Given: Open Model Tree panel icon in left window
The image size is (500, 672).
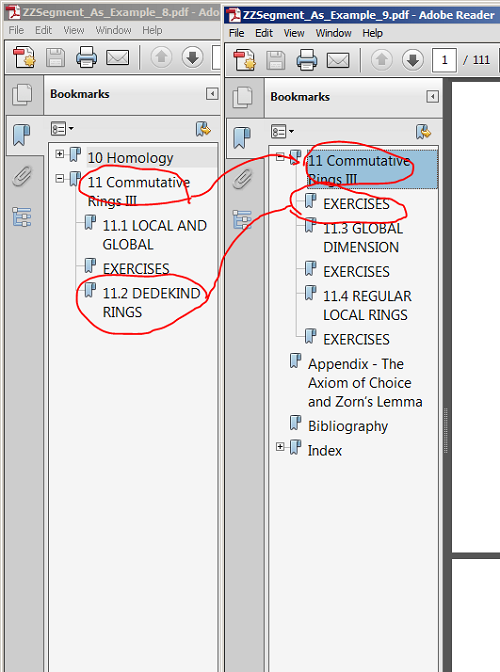Looking at the screenshot, I should pyautogui.click(x=22, y=216).
